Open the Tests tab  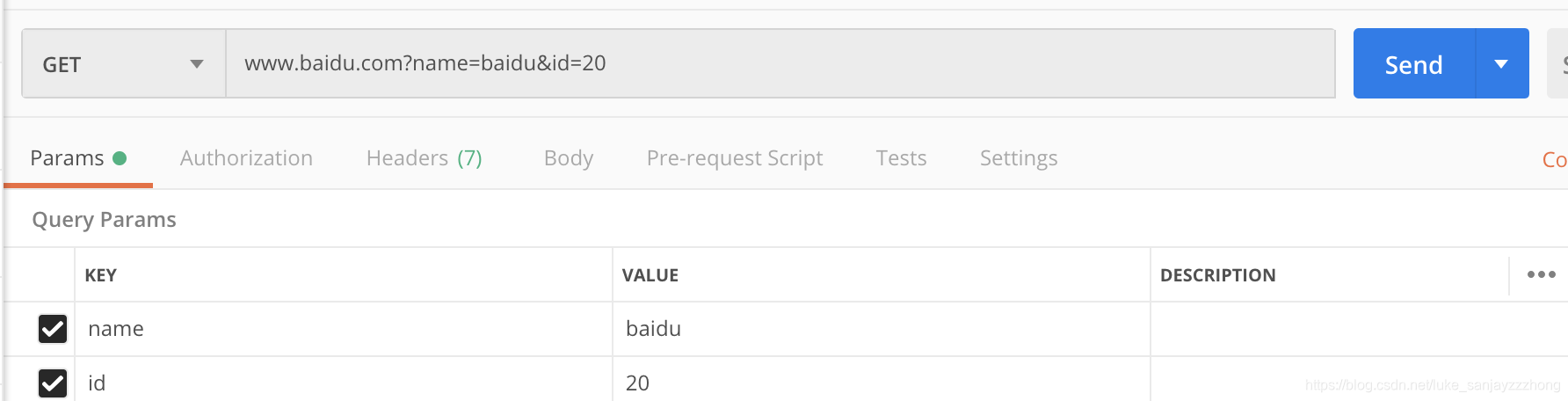901,158
